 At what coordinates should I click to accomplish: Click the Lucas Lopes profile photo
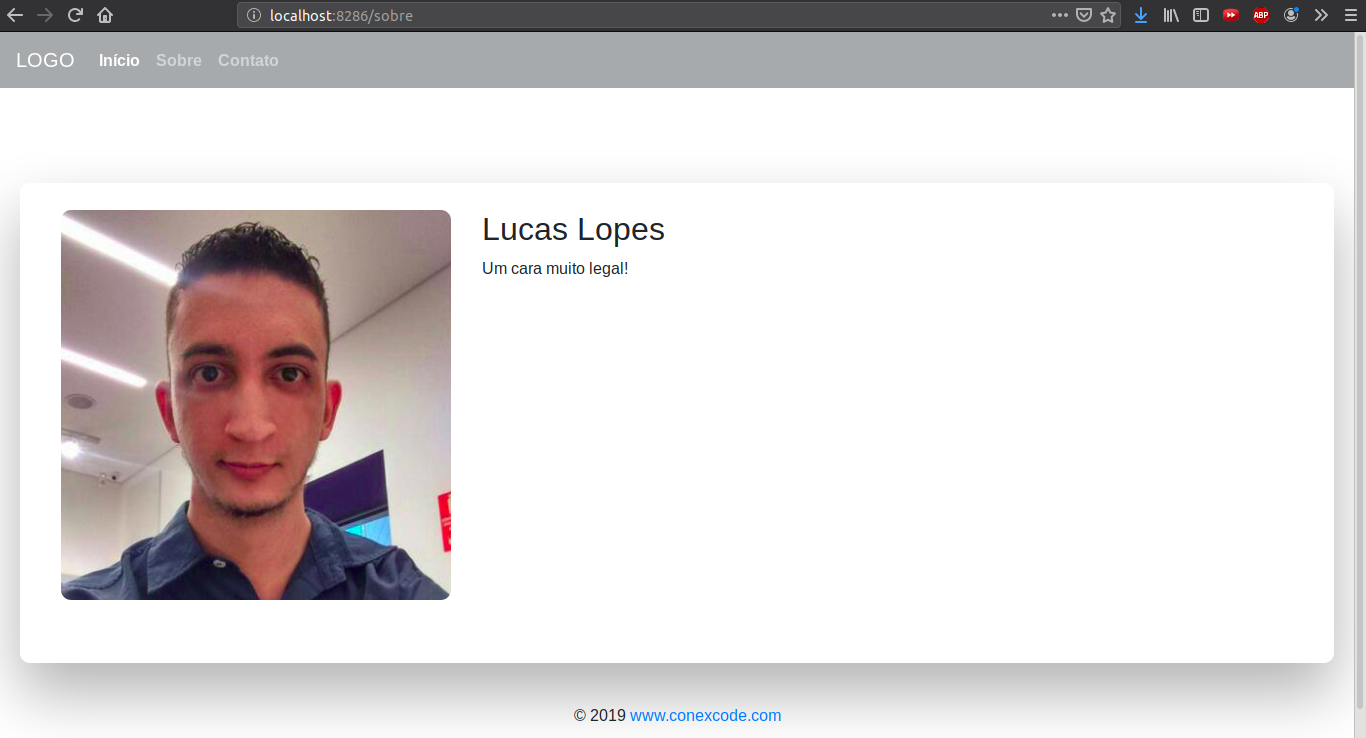tap(256, 405)
